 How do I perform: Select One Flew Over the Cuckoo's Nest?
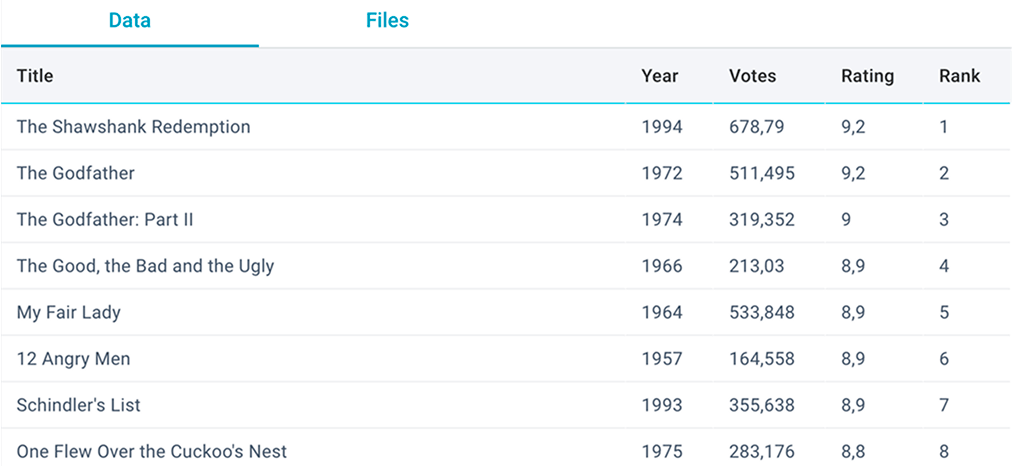[152, 451]
